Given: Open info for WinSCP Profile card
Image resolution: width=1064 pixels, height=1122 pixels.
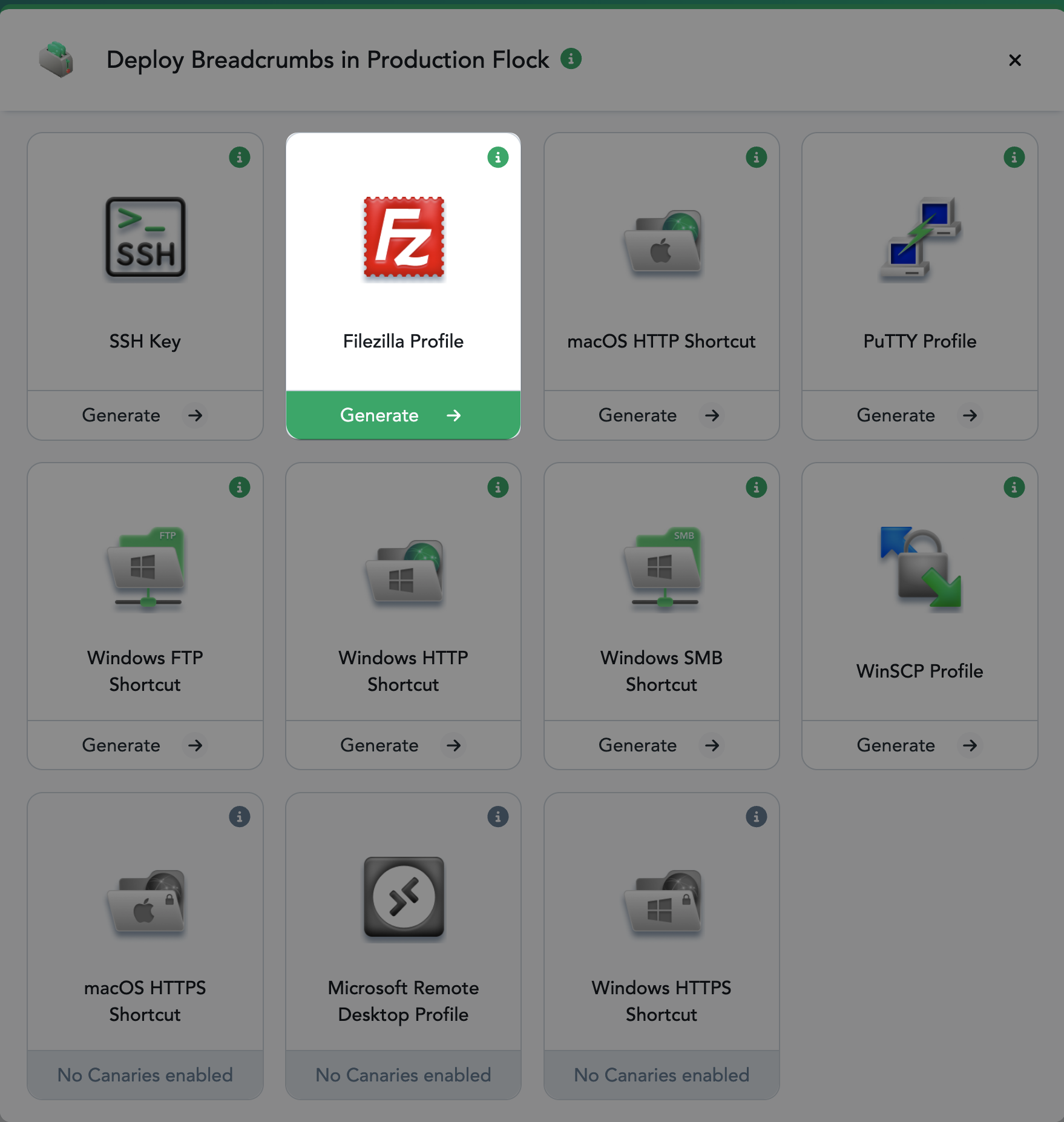Looking at the screenshot, I should 1014,487.
